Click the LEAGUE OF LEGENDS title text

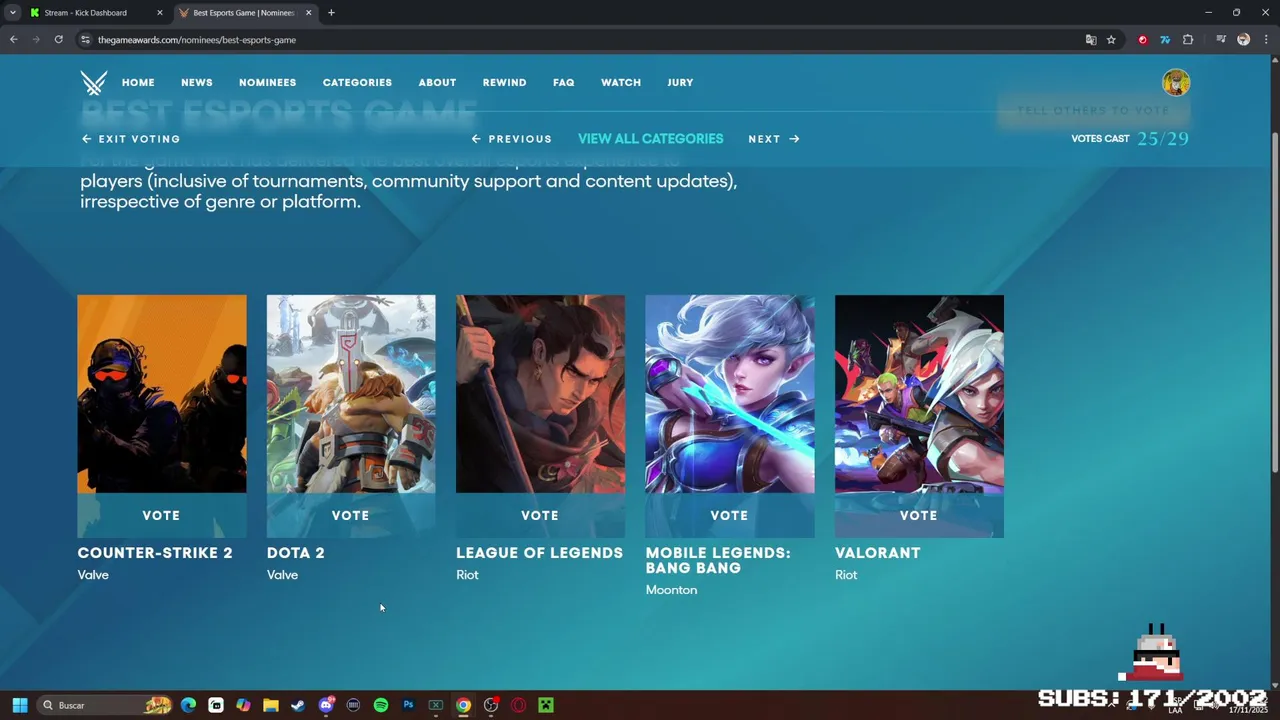pyautogui.click(x=539, y=553)
